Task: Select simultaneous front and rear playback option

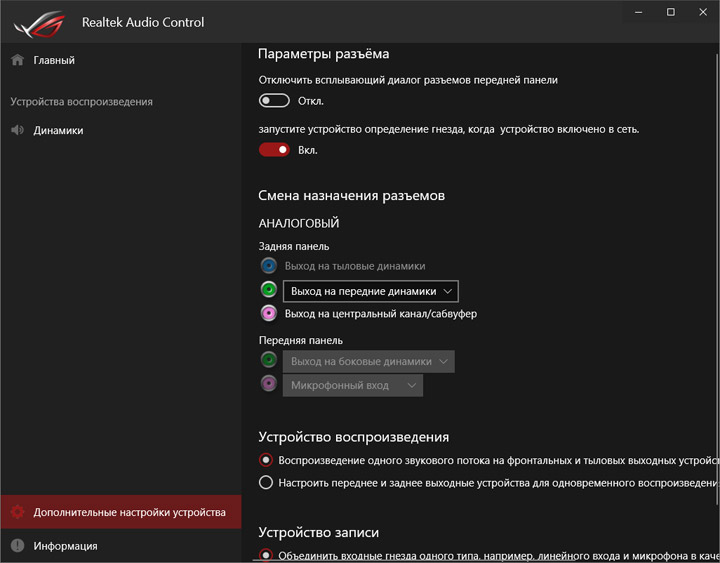Action: click(x=266, y=482)
